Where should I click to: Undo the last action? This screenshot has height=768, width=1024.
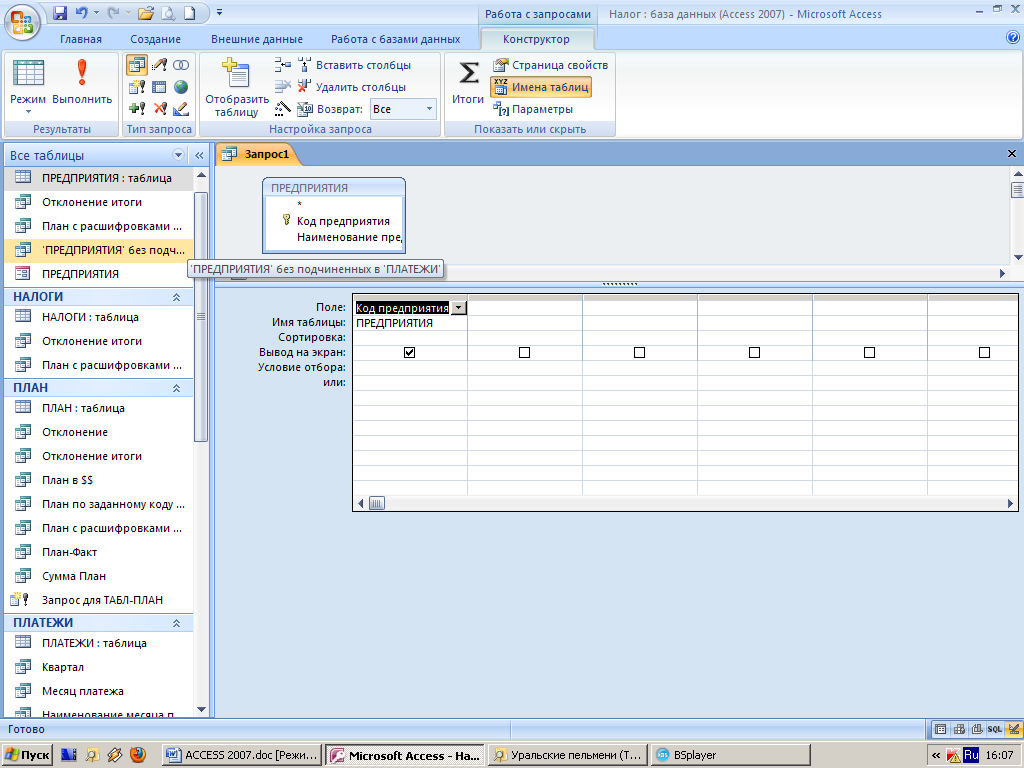click(81, 12)
